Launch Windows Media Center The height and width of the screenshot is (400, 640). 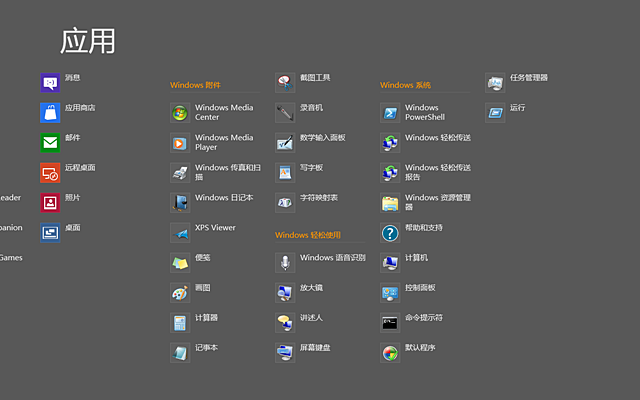[x=212, y=113]
